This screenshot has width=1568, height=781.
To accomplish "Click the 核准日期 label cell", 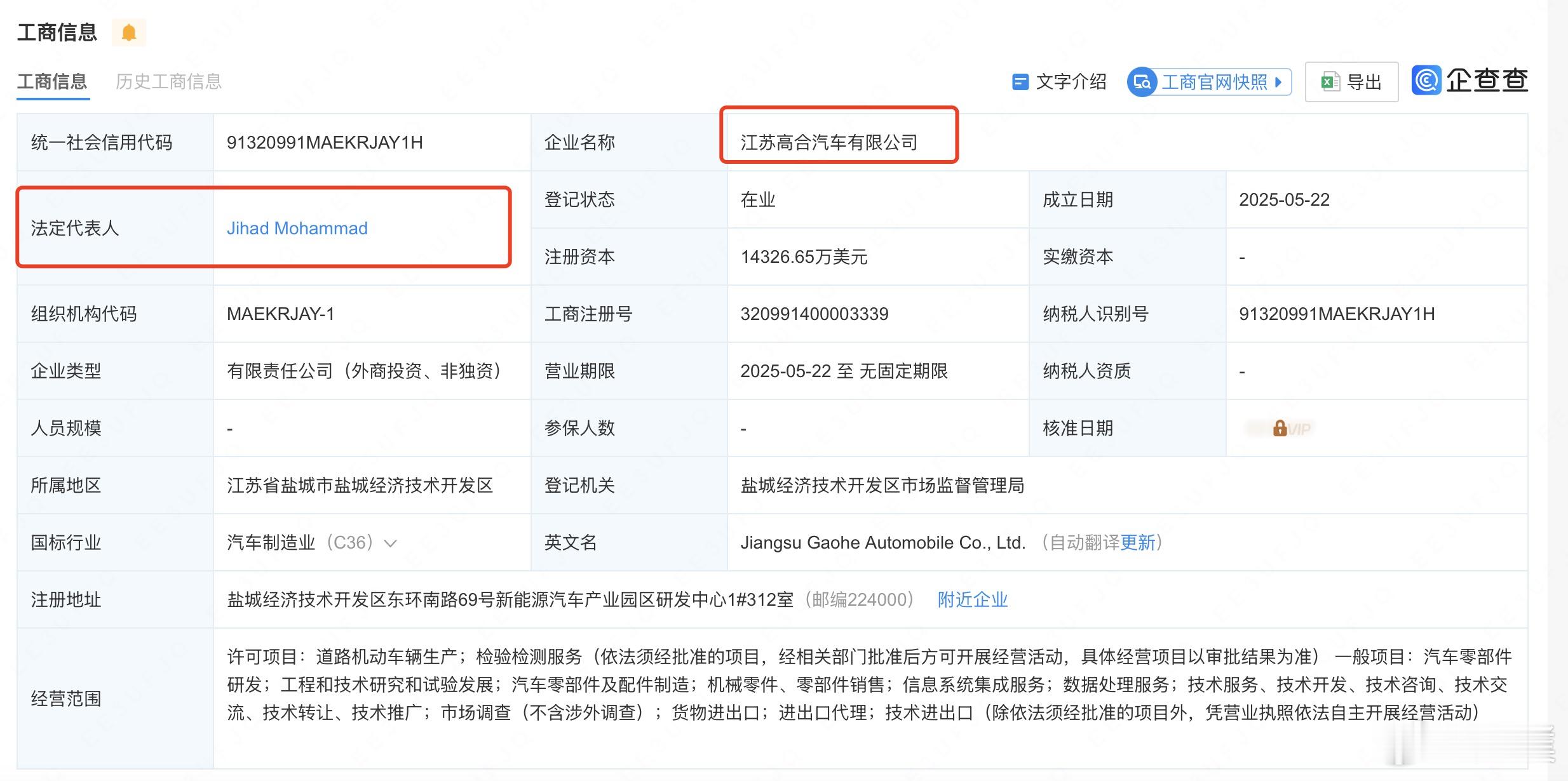I will click(1127, 429).
